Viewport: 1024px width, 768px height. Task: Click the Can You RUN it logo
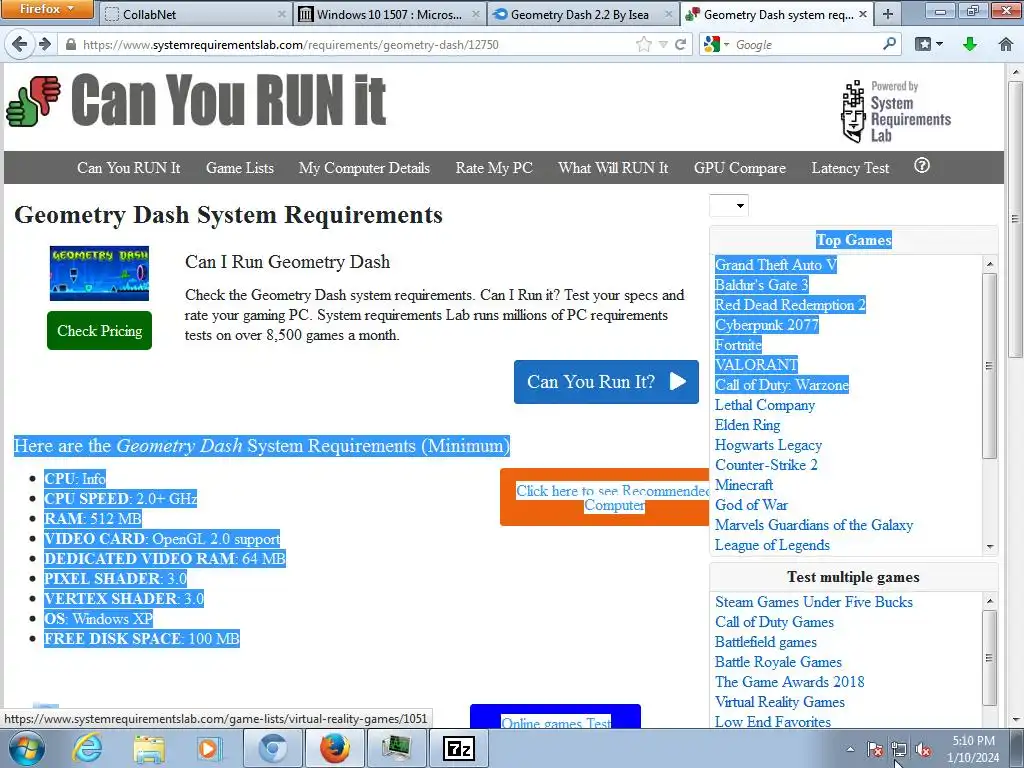196,100
